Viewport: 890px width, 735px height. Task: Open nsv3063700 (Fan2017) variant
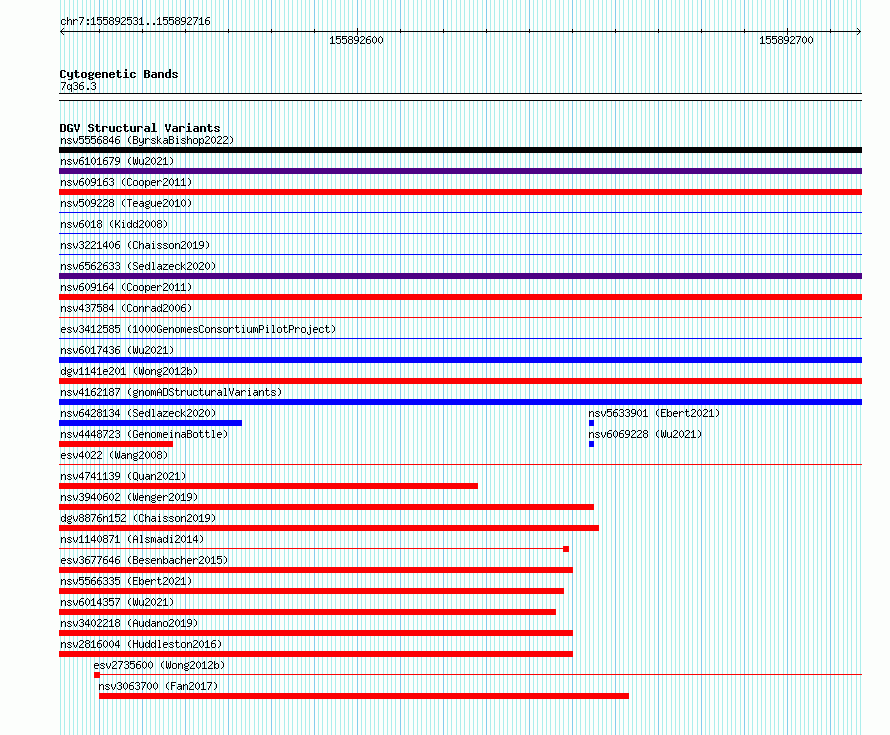coord(158,686)
